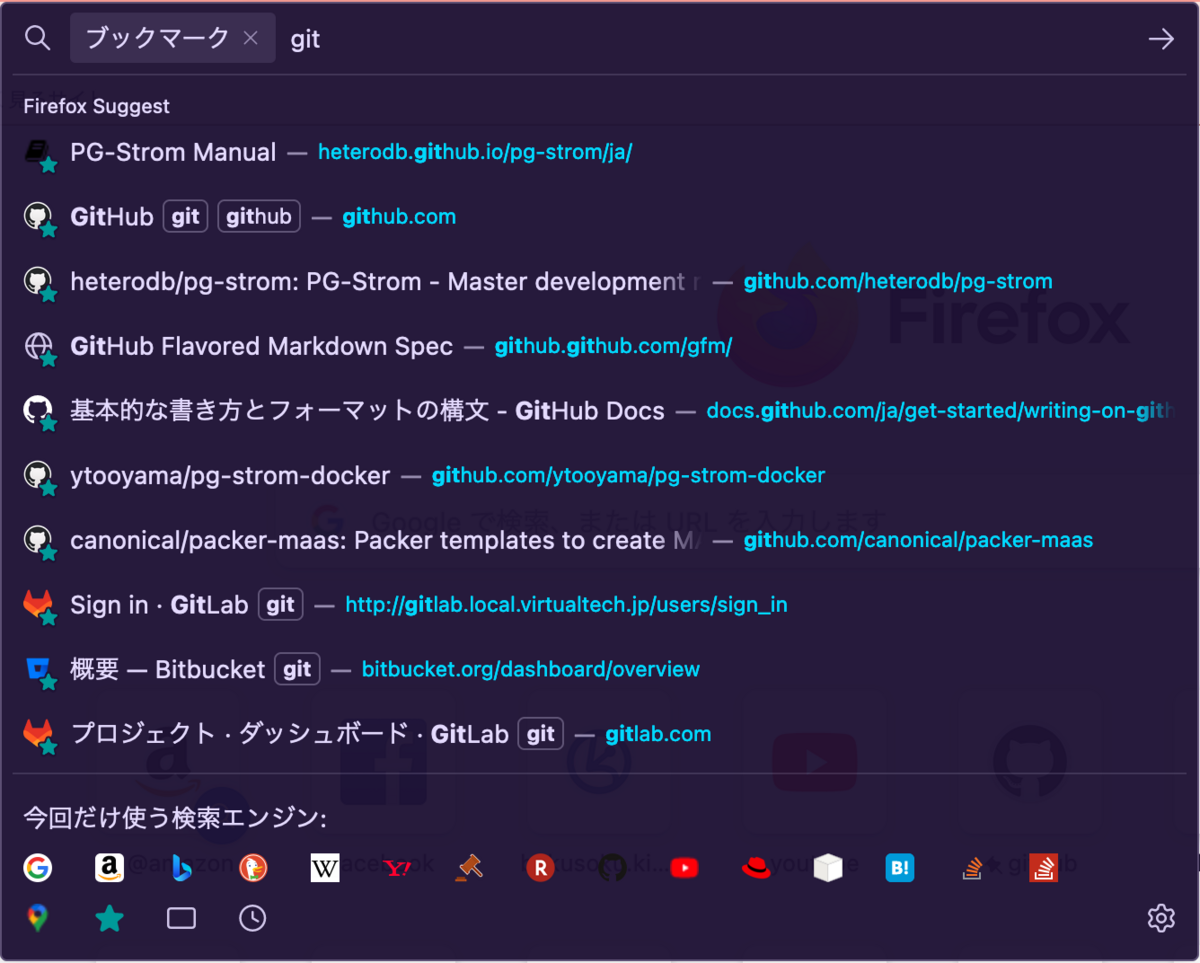Image resolution: width=1200 pixels, height=963 pixels.
Task: Open the Sign in · GitLab bookmark result
Action: [x=600, y=605]
